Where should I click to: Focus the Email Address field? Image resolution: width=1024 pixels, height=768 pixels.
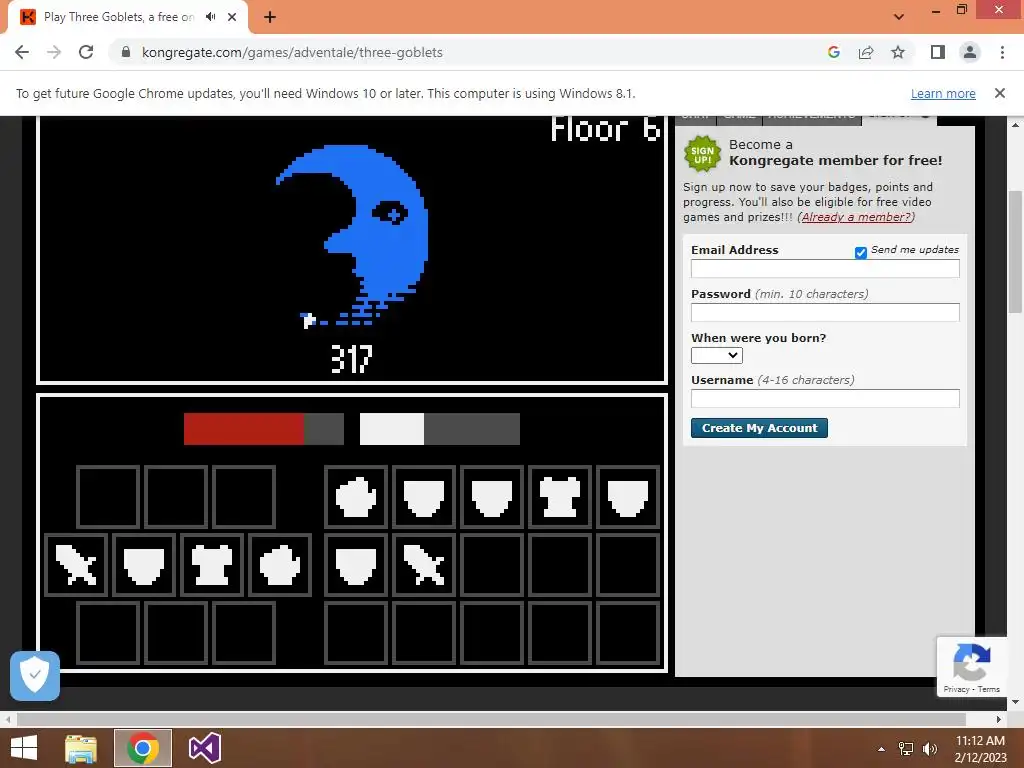click(x=825, y=268)
